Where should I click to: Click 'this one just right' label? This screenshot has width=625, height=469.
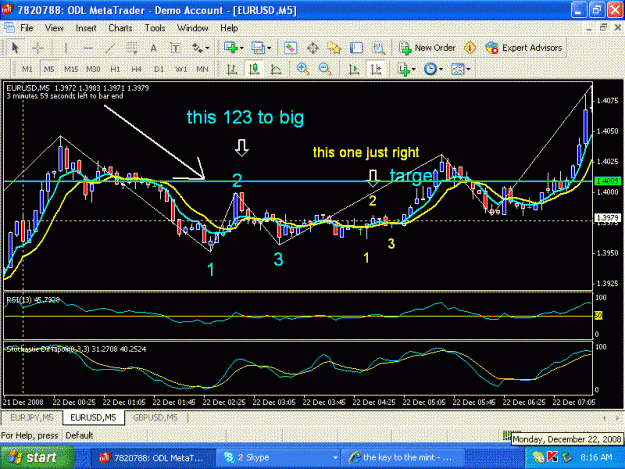click(x=366, y=152)
